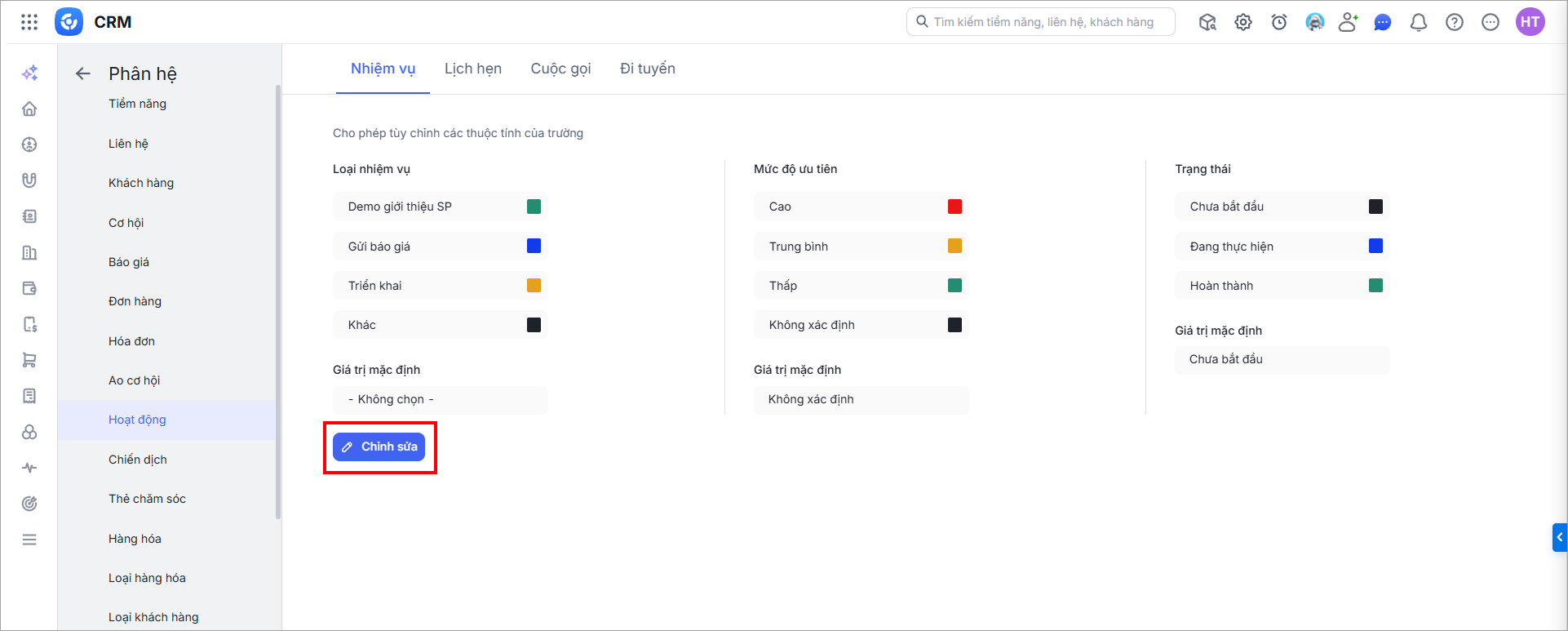Open the activity pulse sidebar icon
This screenshot has height=631, width=1568.
tap(29, 468)
